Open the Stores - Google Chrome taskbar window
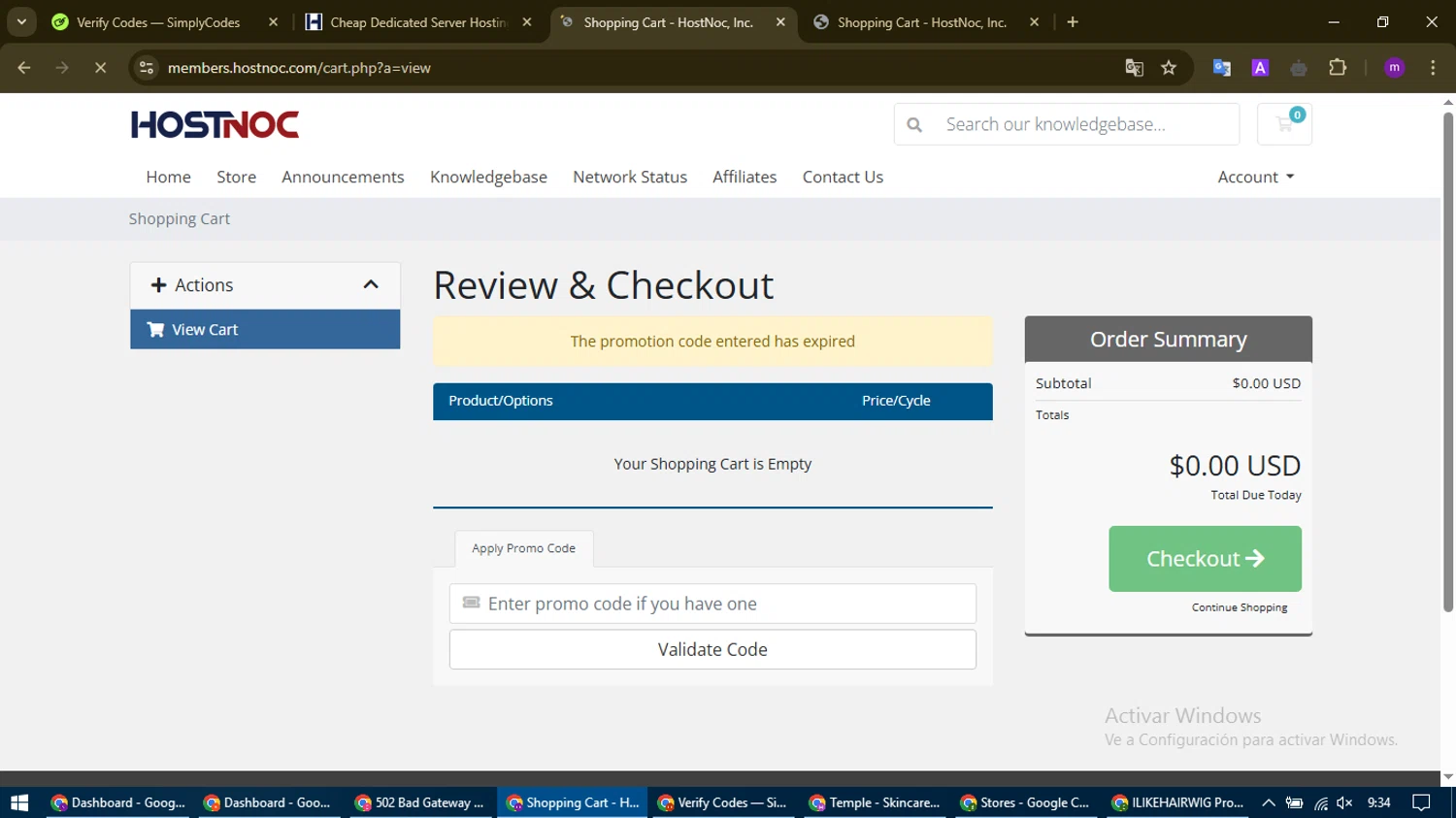Image resolution: width=1456 pixels, height=818 pixels. (x=1025, y=802)
